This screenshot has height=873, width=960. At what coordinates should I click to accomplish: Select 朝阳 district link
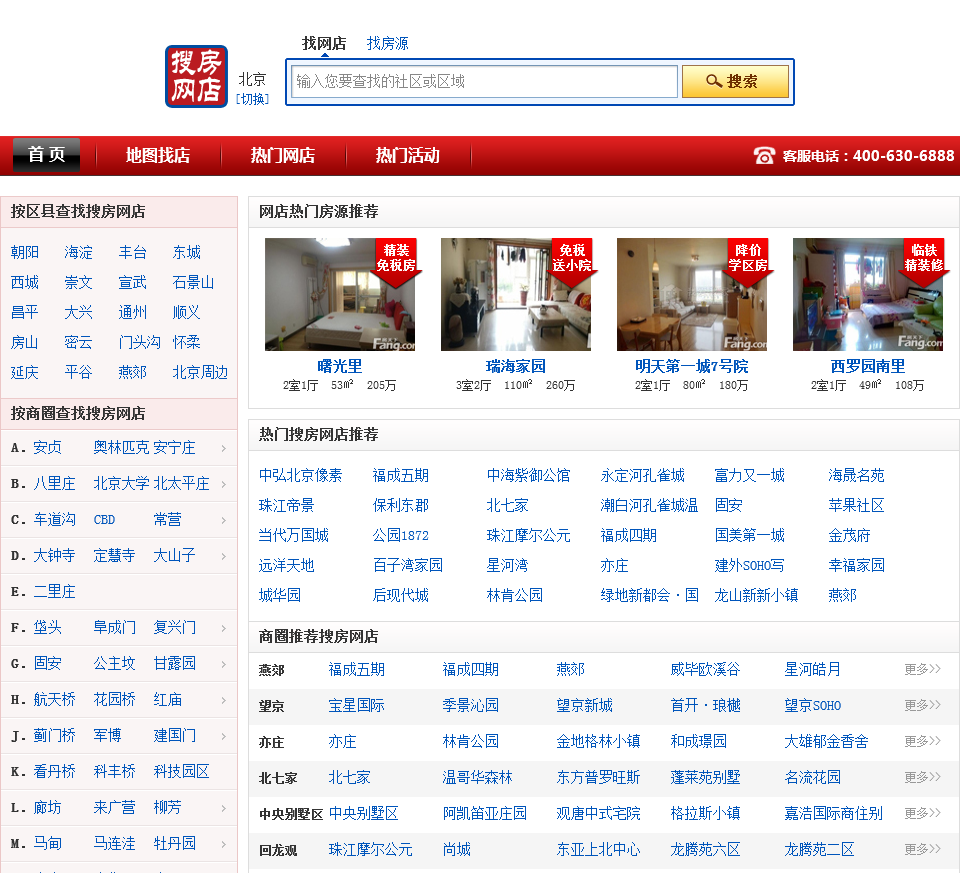click(x=24, y=252)
